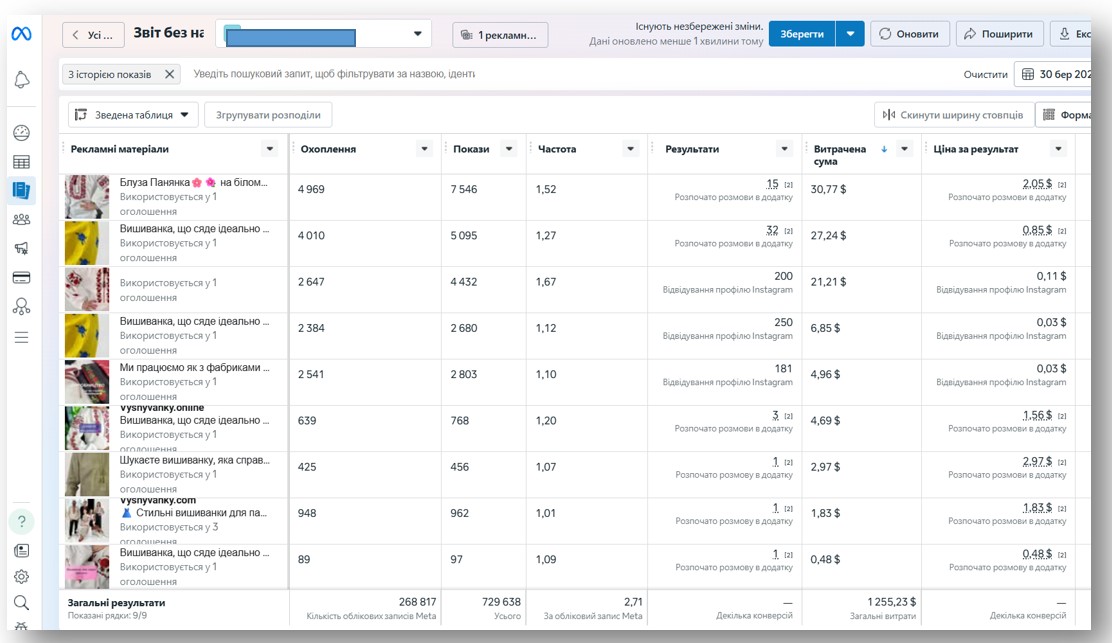1112x643 pixels.
Task: Open the notifications bell
Action: [22, 80]
